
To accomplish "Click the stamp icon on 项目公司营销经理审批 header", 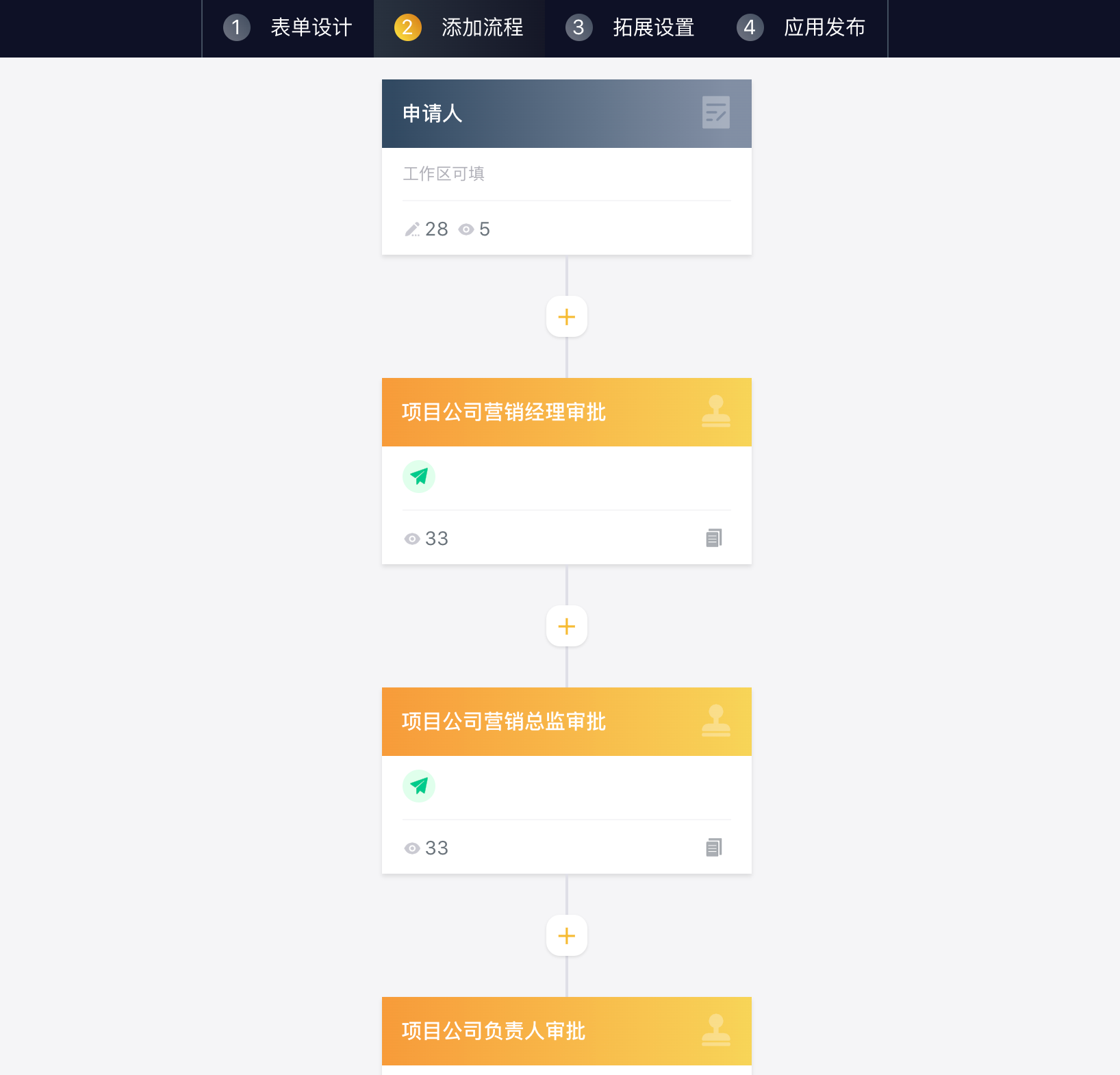I will point(715,412).
